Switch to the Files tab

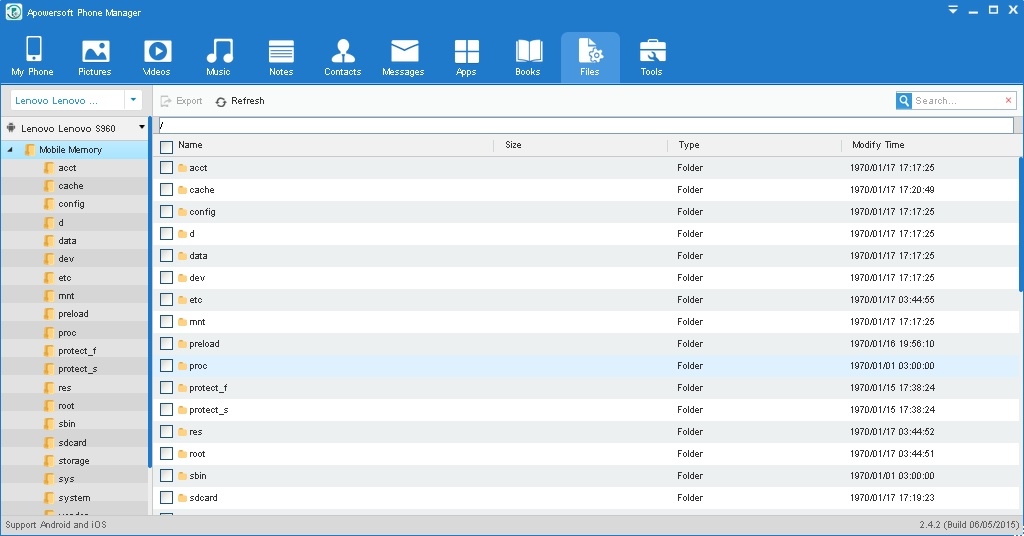click(x=590, y=57)
